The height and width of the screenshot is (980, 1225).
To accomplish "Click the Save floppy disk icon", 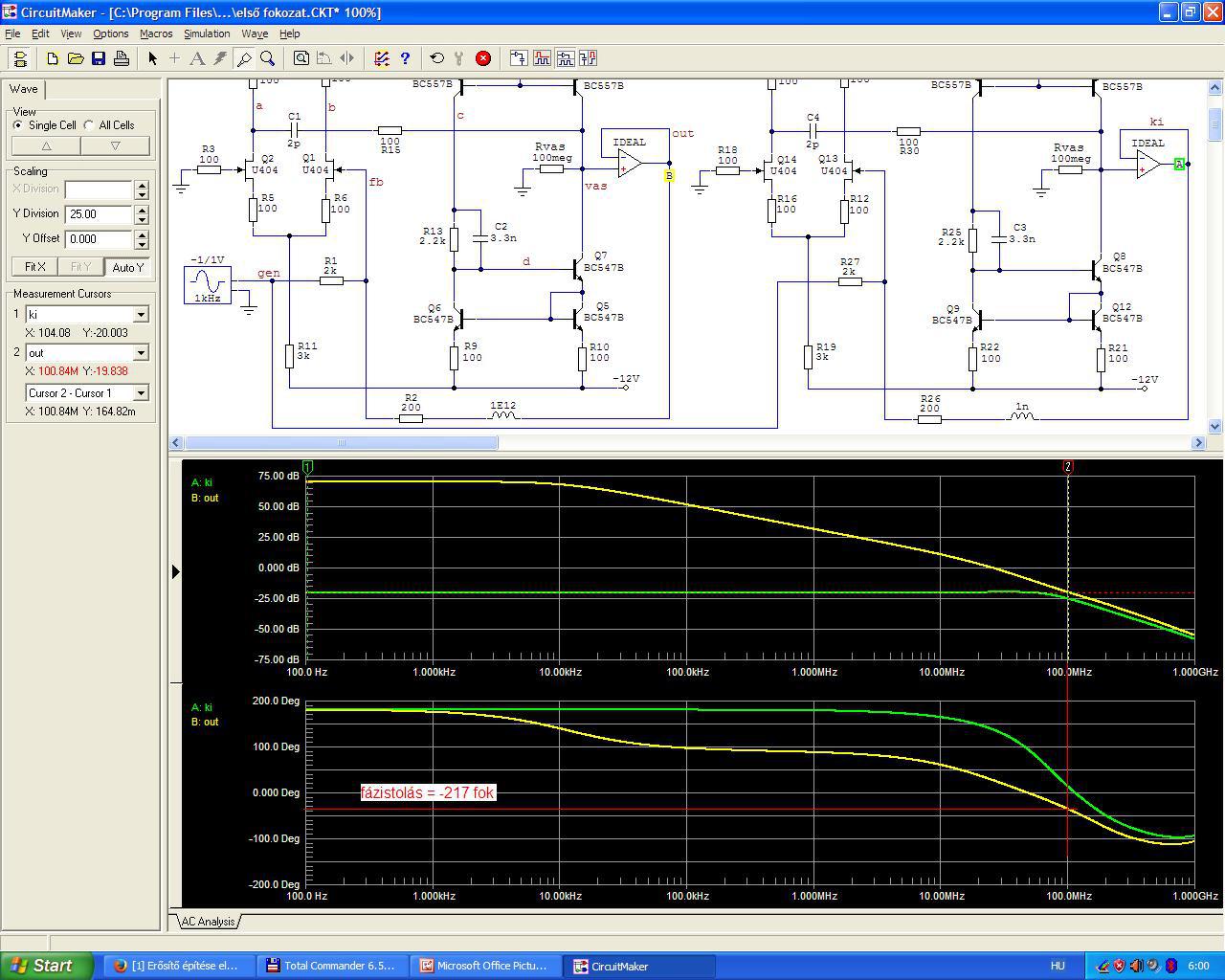I will coord(99,58).
